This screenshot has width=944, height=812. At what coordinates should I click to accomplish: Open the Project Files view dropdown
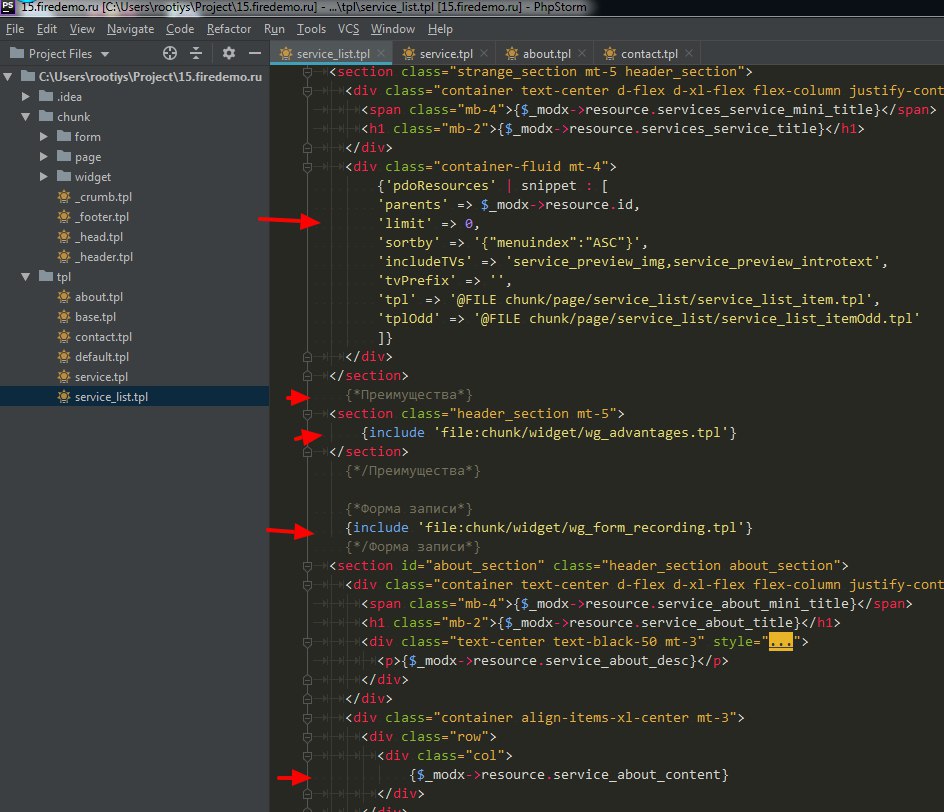[105, 54]
